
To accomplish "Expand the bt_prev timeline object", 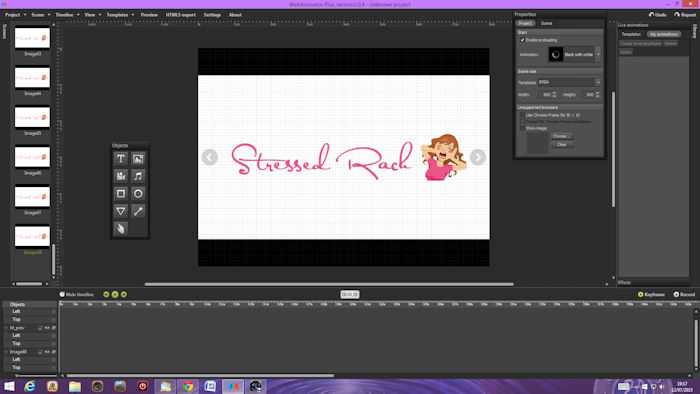I will [6, 328].
